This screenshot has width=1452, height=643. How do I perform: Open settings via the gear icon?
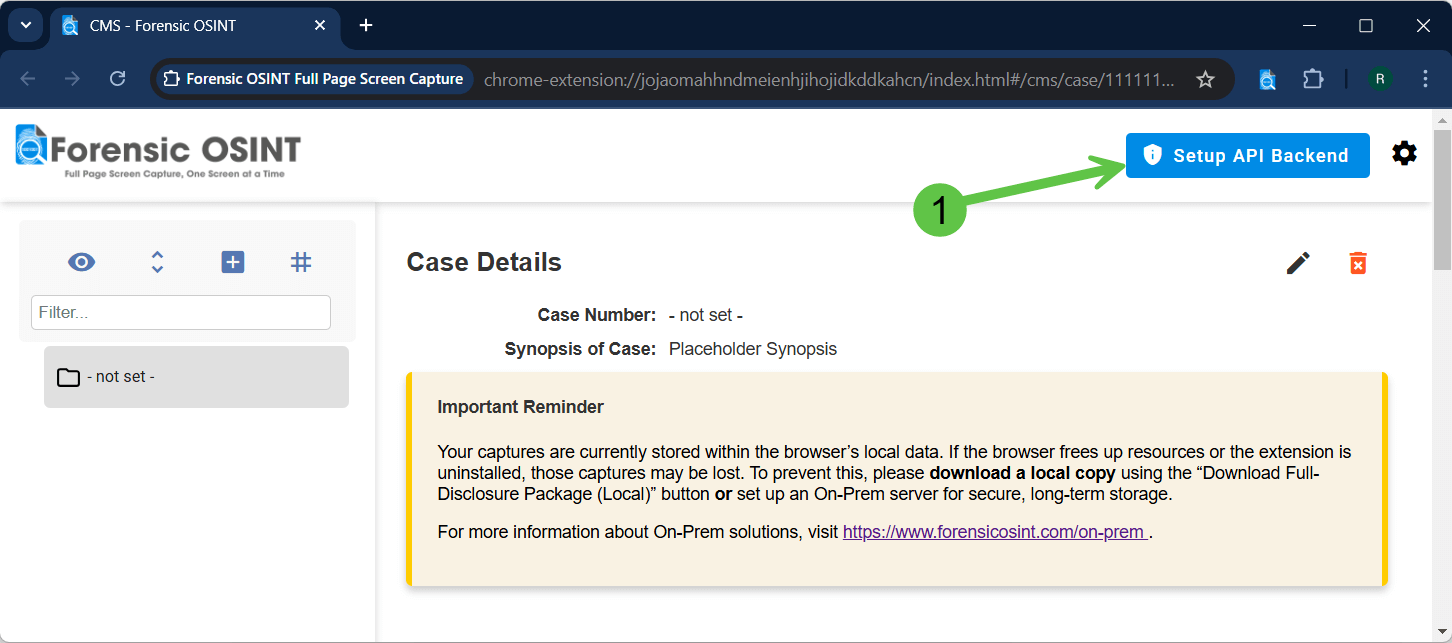click(x=1404, y=154)
